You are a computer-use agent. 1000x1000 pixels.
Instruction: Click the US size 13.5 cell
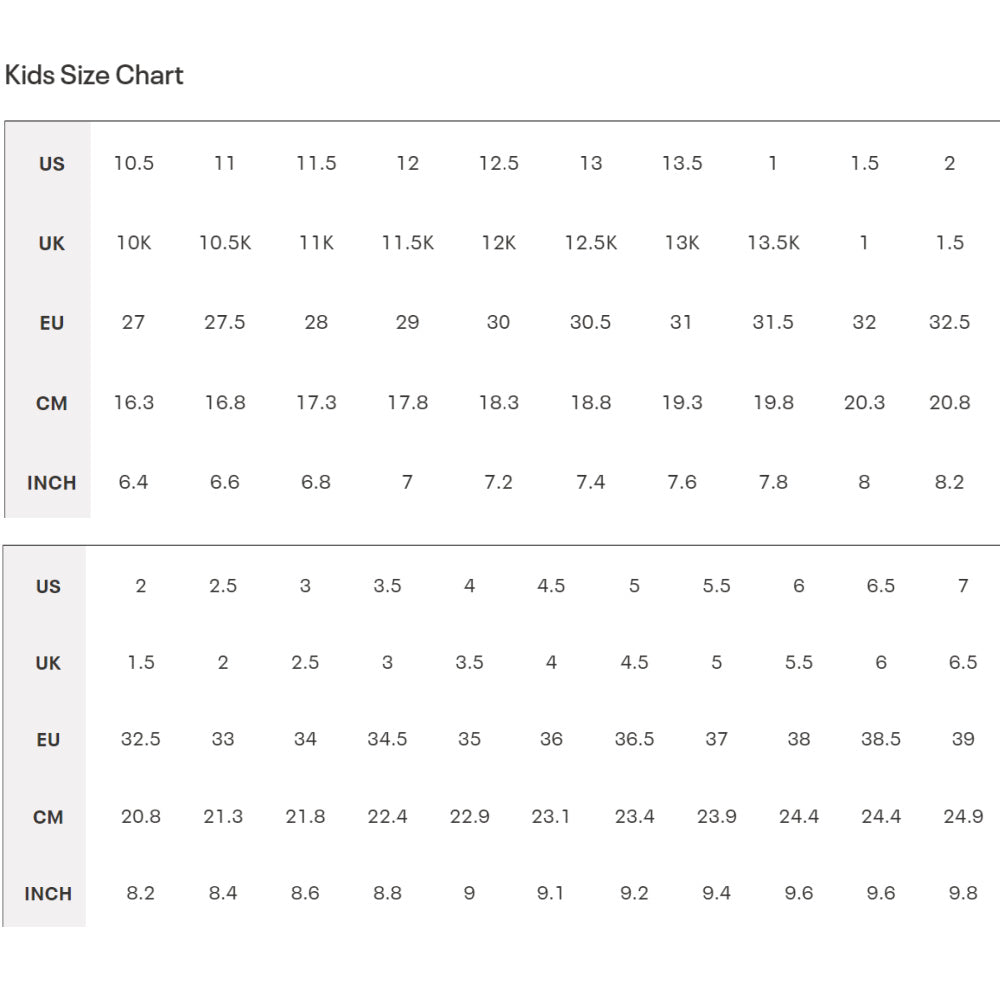coord(682,163)
